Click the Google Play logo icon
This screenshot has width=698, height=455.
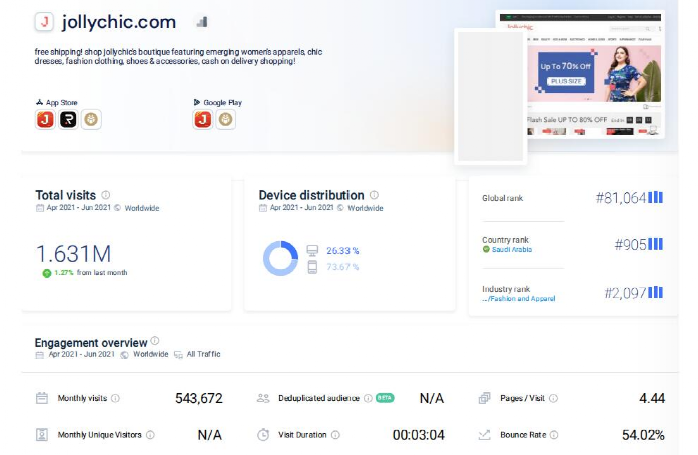(x=197, y=102)
